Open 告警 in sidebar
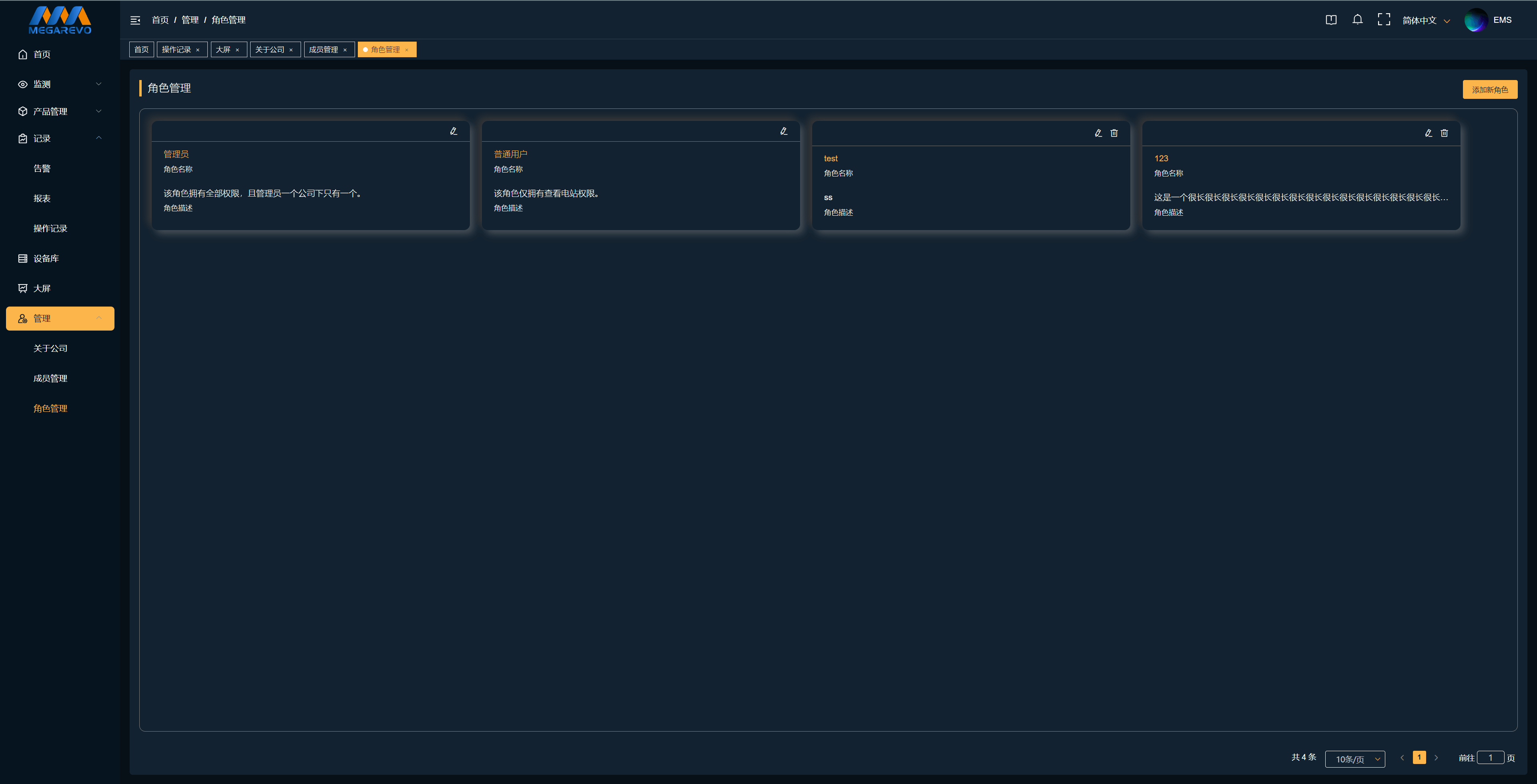 click(x=42, y=168)
